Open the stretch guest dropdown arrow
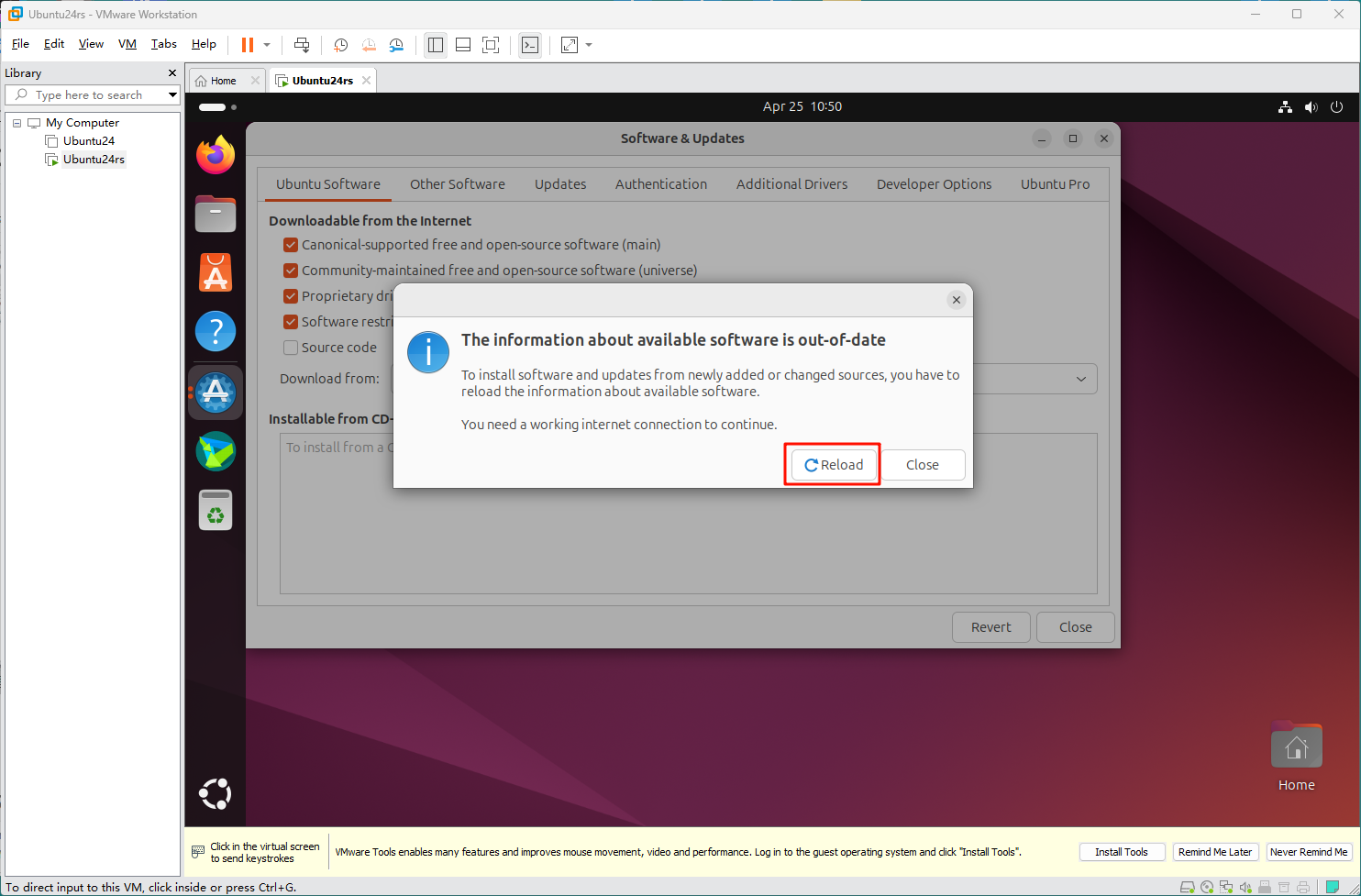The height and width of the screenshot is (896, 1361). (x=589, y=45)
